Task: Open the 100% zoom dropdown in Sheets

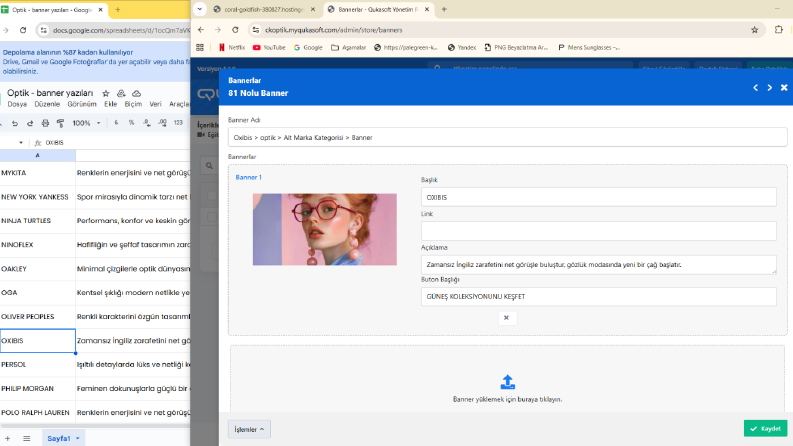Action: tap(86, 123)
